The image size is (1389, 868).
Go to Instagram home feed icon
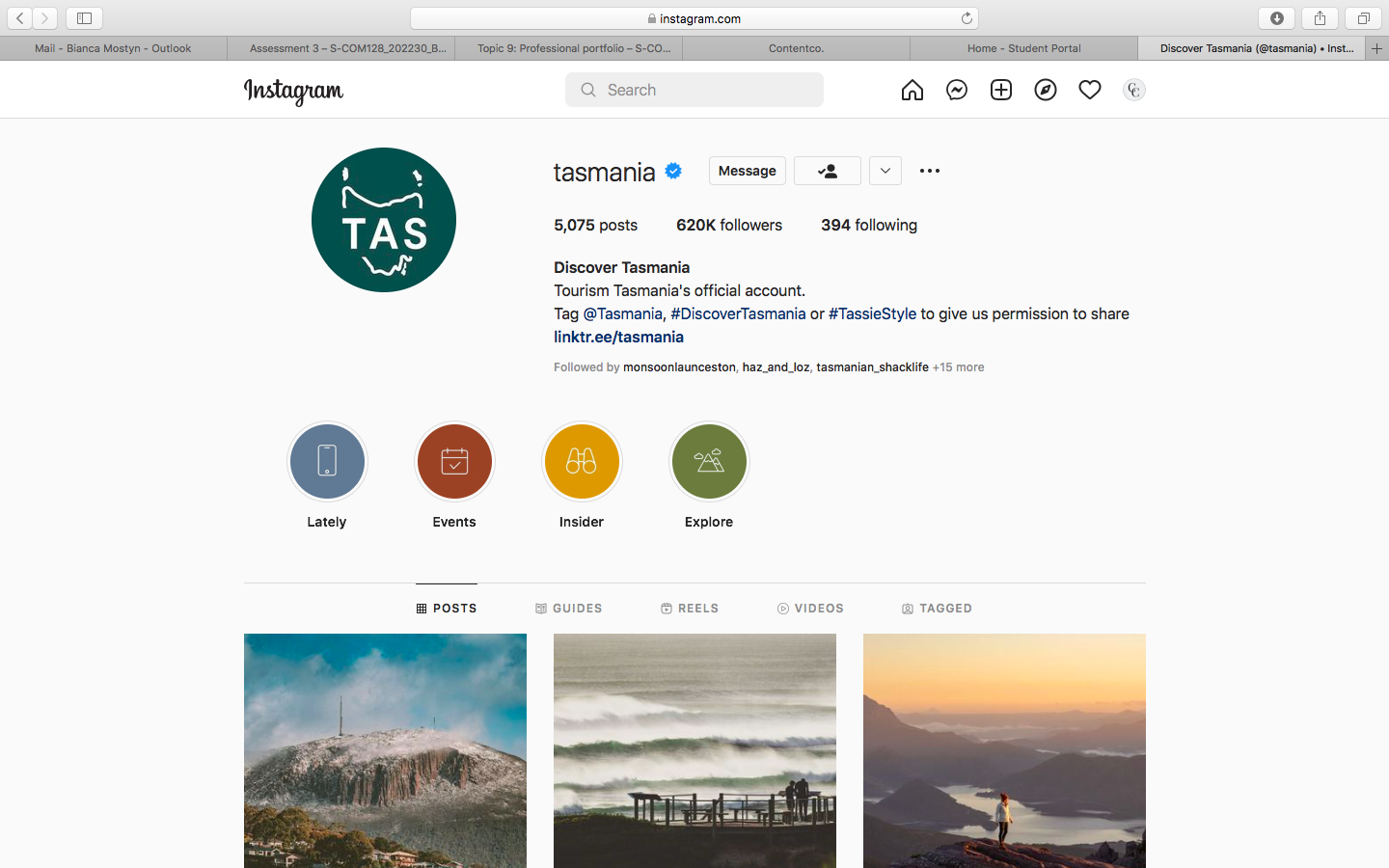tap(912, 90)
